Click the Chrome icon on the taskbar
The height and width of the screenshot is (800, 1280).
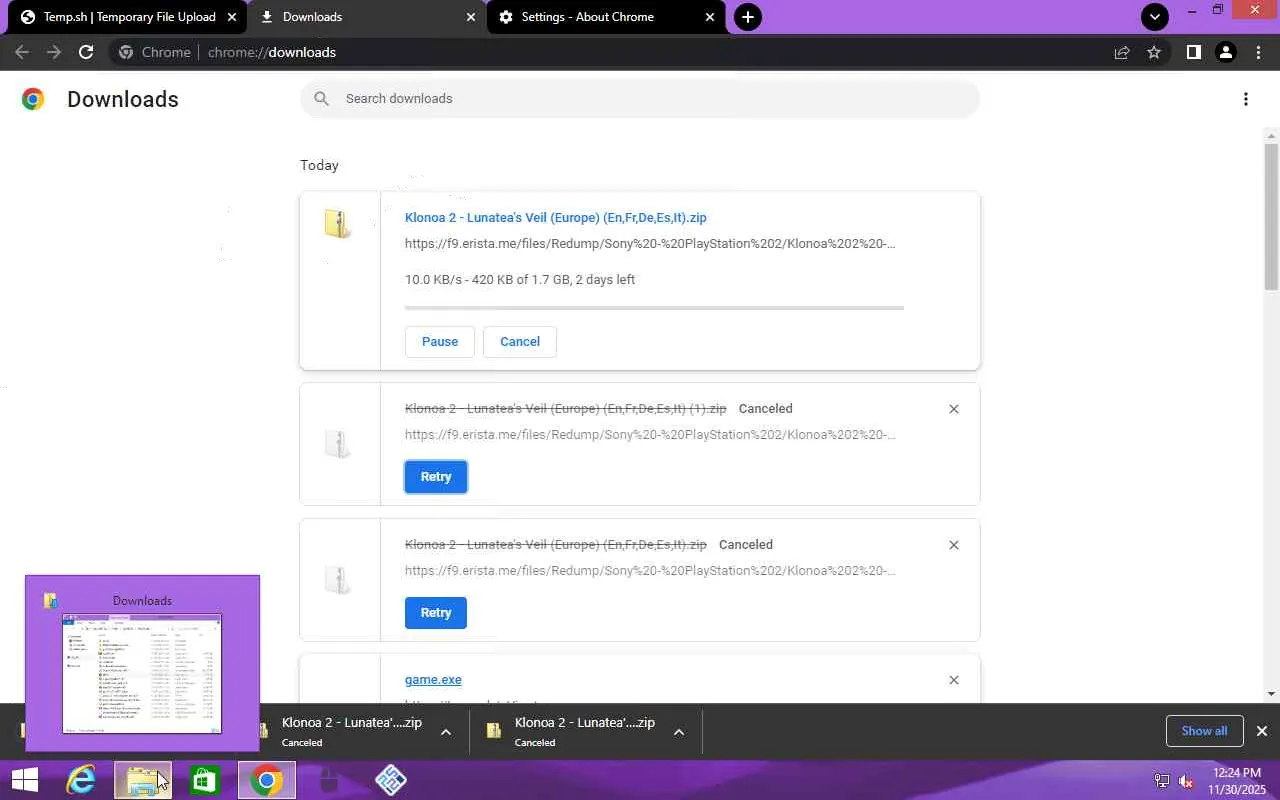pyautogui.click(x=266, y=780)
